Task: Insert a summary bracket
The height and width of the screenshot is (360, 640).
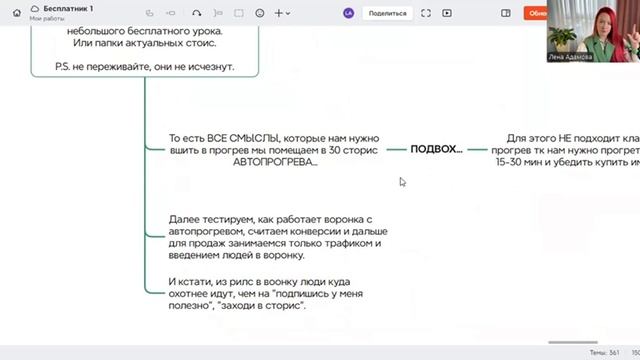Action: [218, 13]
